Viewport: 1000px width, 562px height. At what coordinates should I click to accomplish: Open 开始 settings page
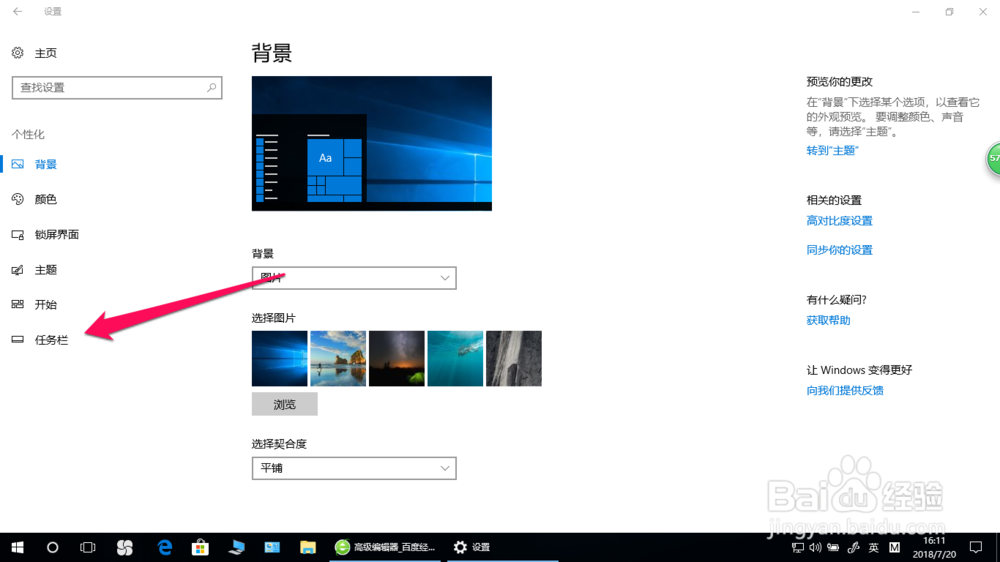(x=46, y=304)
